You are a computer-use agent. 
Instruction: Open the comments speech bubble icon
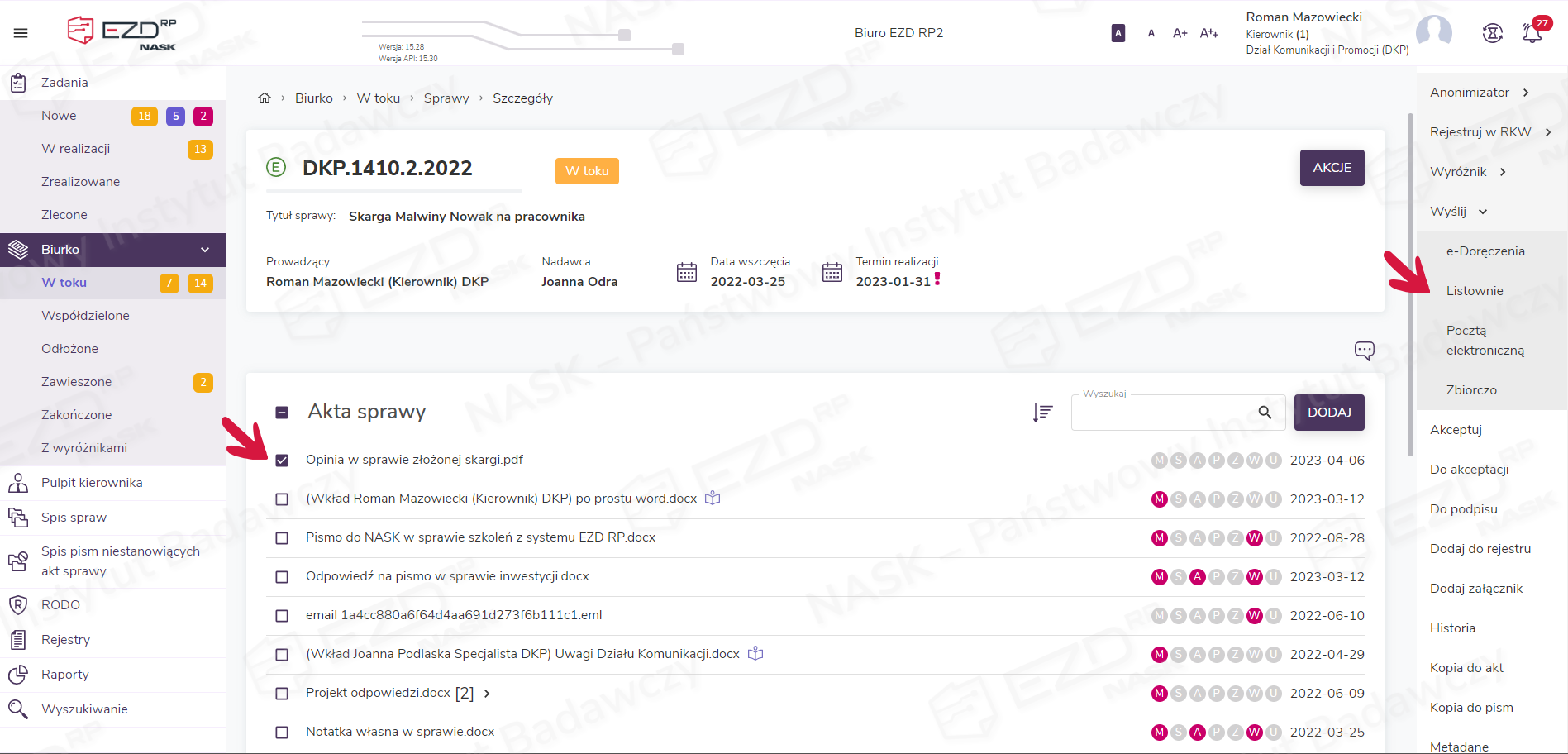point(1364,351)
